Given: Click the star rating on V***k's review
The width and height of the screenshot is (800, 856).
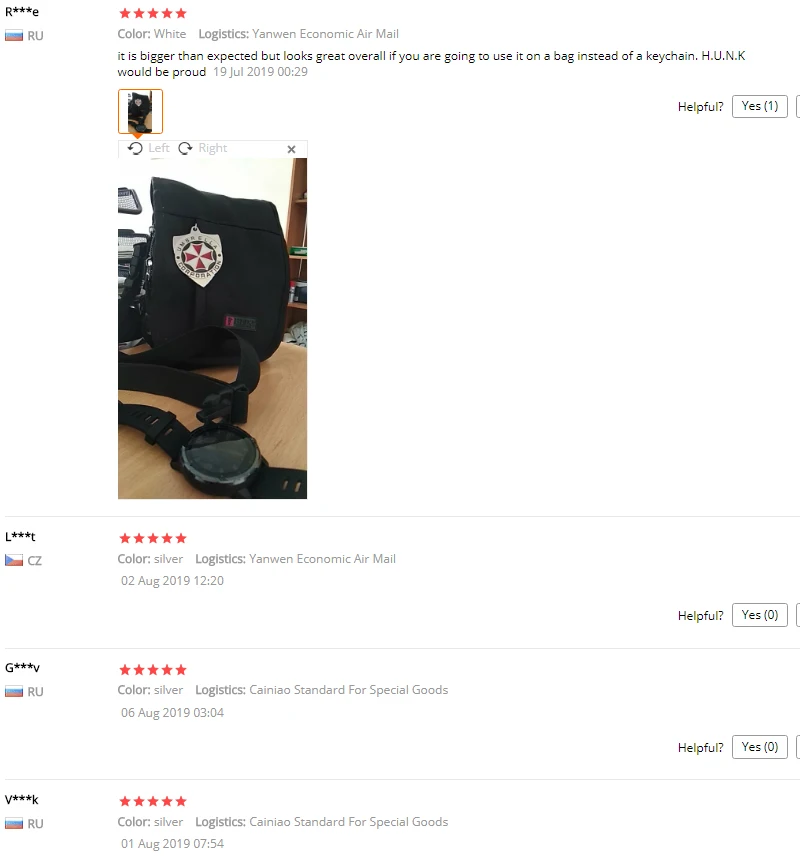Looking at the screenshot, I should (x=153, y=801).
